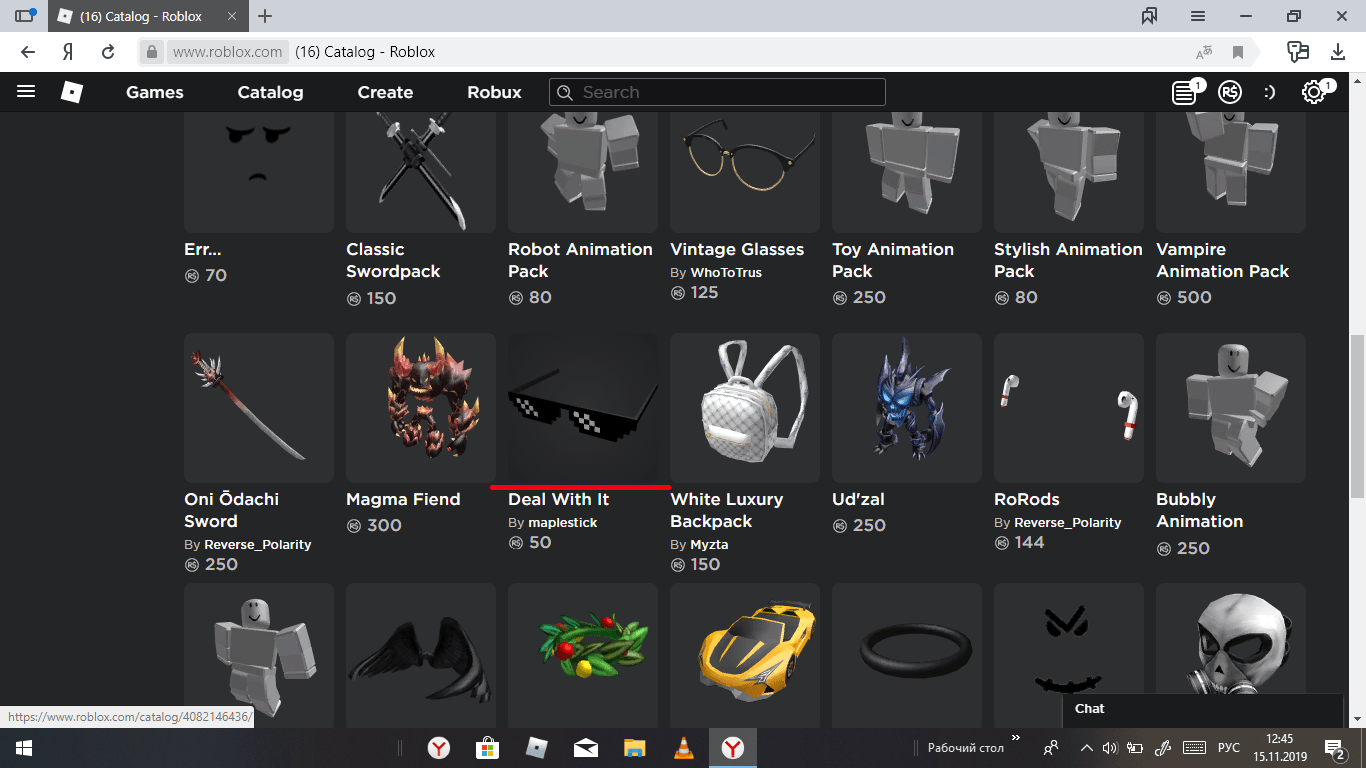Image resolution: width=1366 pixels, height=768 pixels.
Task: Go to the Catalog nav item
Action: point(270,92)
